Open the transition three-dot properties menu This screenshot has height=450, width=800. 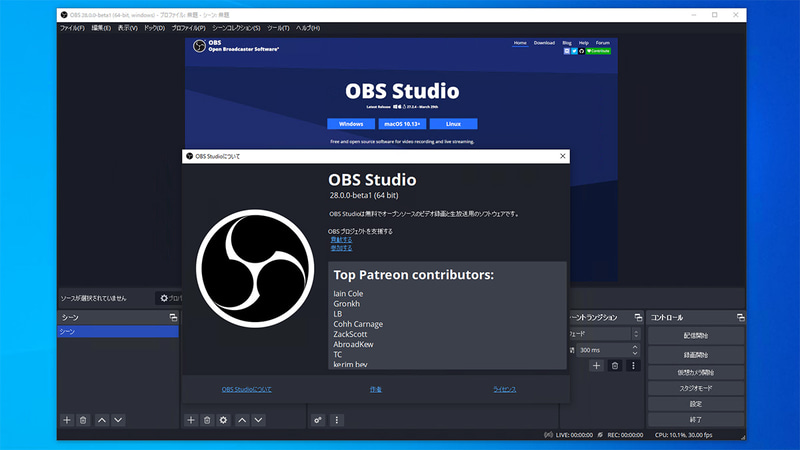click(x=633, y=365)
